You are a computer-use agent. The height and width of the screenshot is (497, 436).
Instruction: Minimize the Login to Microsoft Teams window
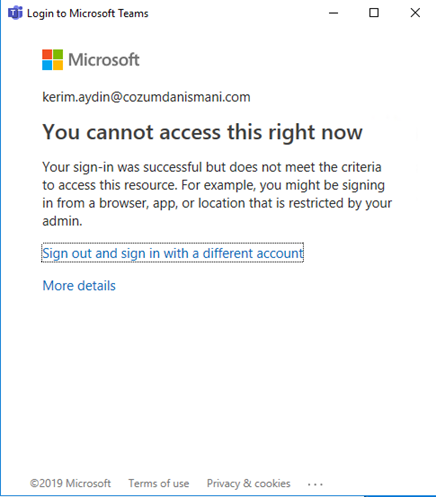tap(333, 13)
